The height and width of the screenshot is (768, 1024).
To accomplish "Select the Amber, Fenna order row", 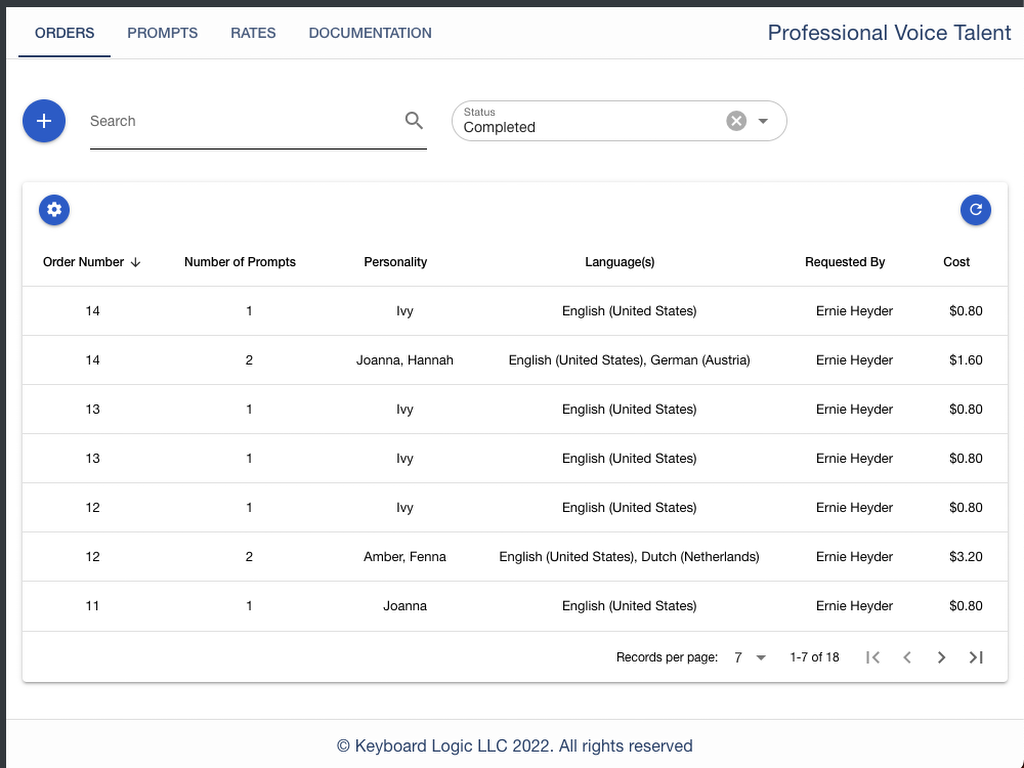I will pyautogui.click(x=515, y=556).
